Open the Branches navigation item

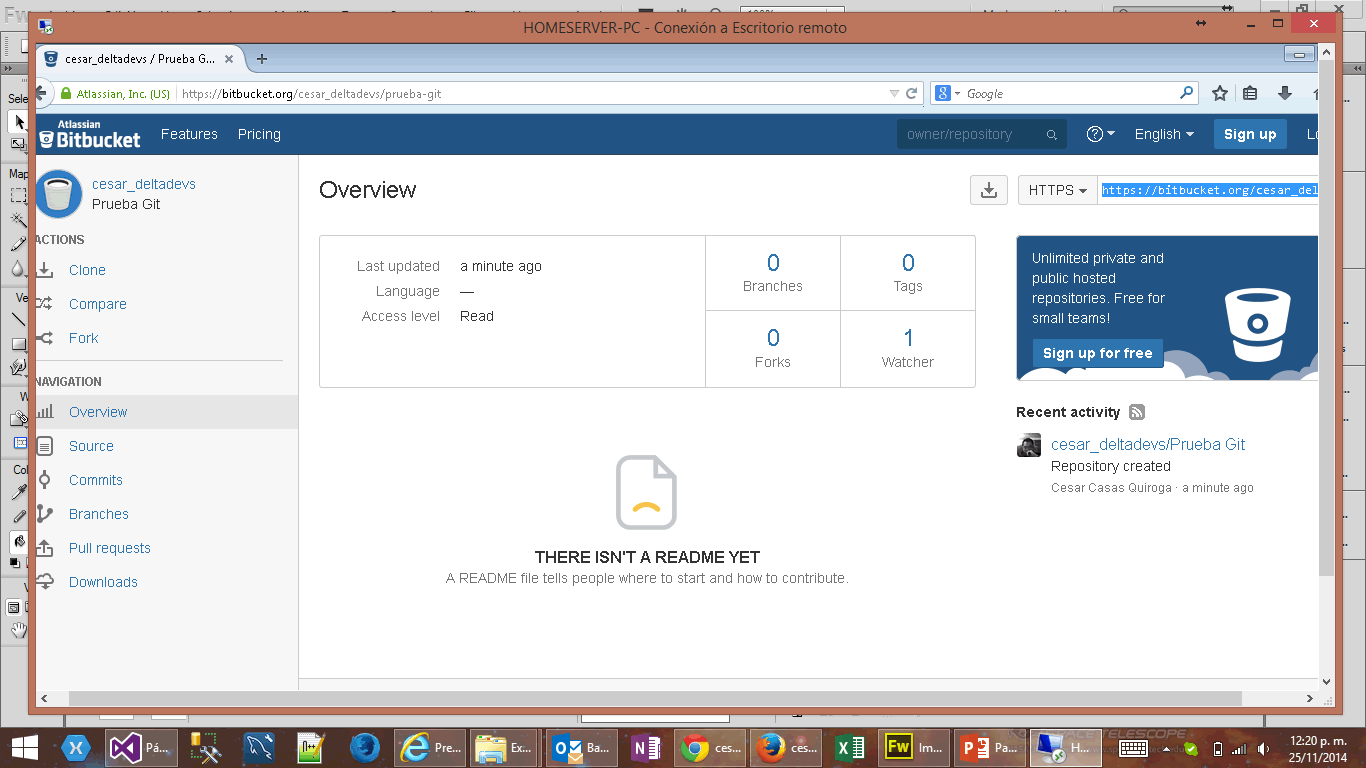click(x=99, y=514)
